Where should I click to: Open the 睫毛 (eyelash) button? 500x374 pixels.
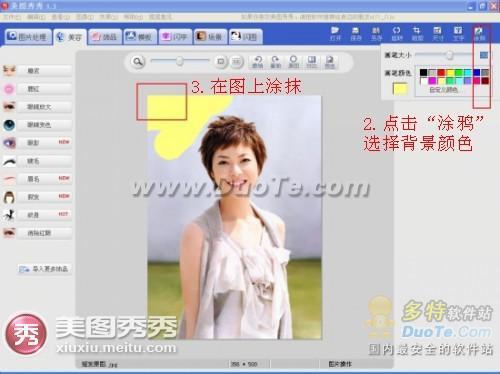click(45, 161)
